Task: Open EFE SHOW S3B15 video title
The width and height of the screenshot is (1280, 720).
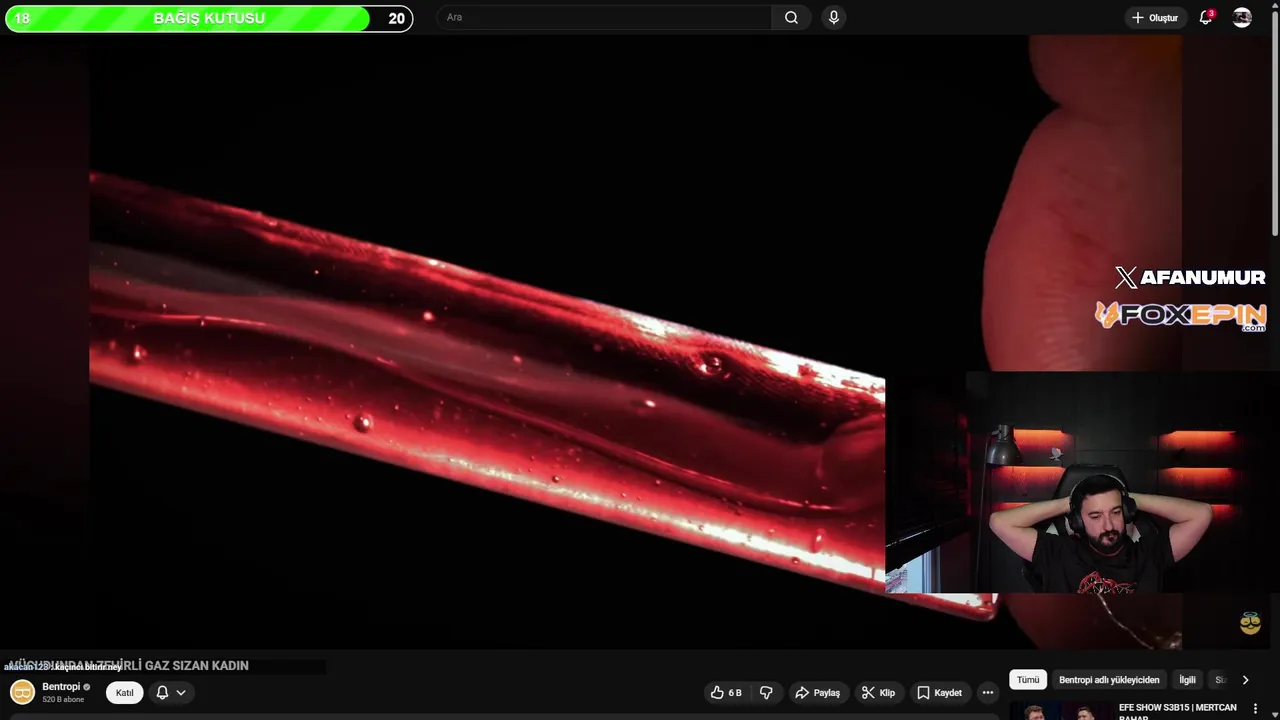Action: (x=1177, y=711)
